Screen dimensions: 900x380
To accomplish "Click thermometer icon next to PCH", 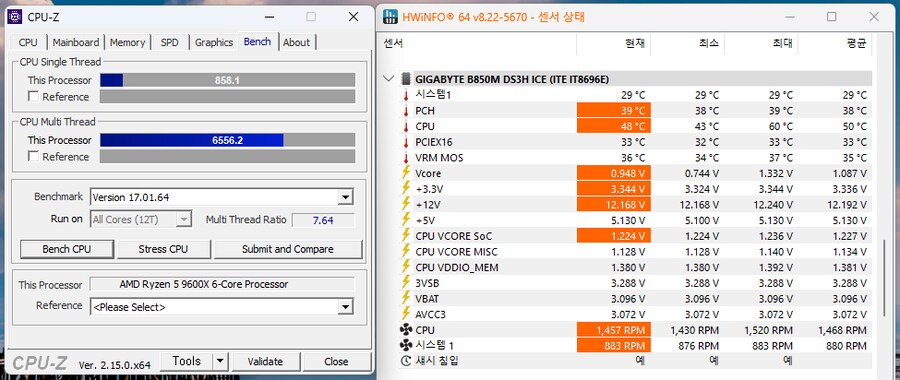I will [x=406, y=110].
